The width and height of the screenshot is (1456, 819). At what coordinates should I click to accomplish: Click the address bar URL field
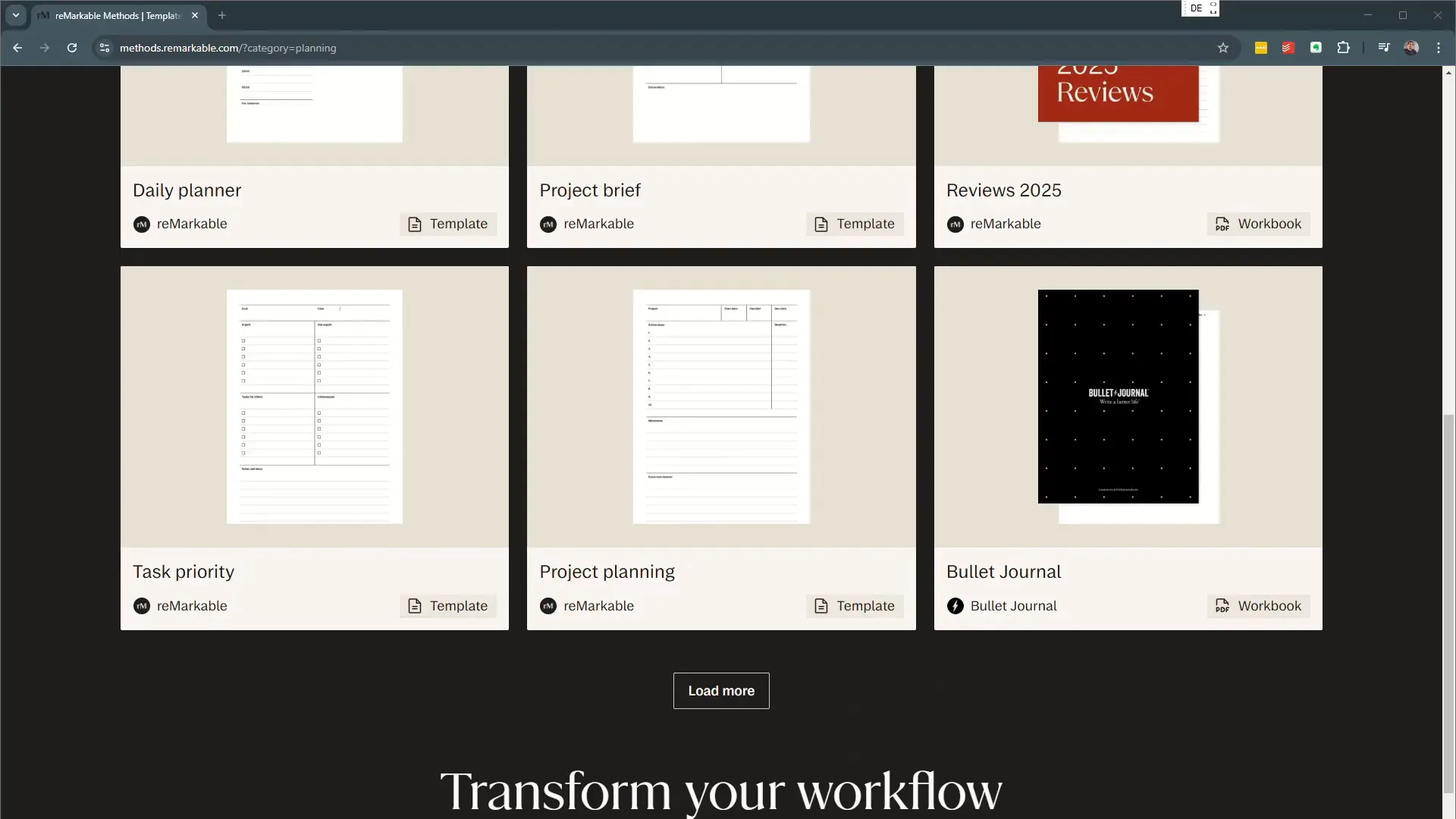pos(660,48)
